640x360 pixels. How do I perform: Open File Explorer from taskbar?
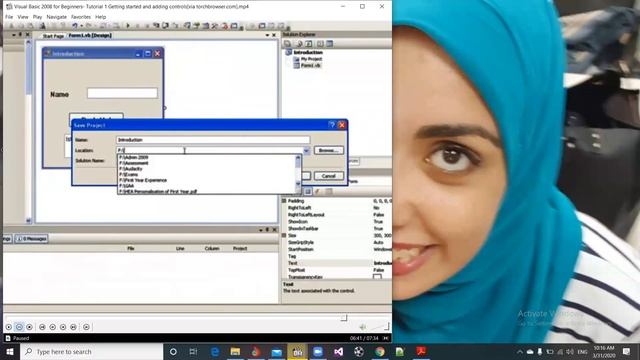[235, 351]
